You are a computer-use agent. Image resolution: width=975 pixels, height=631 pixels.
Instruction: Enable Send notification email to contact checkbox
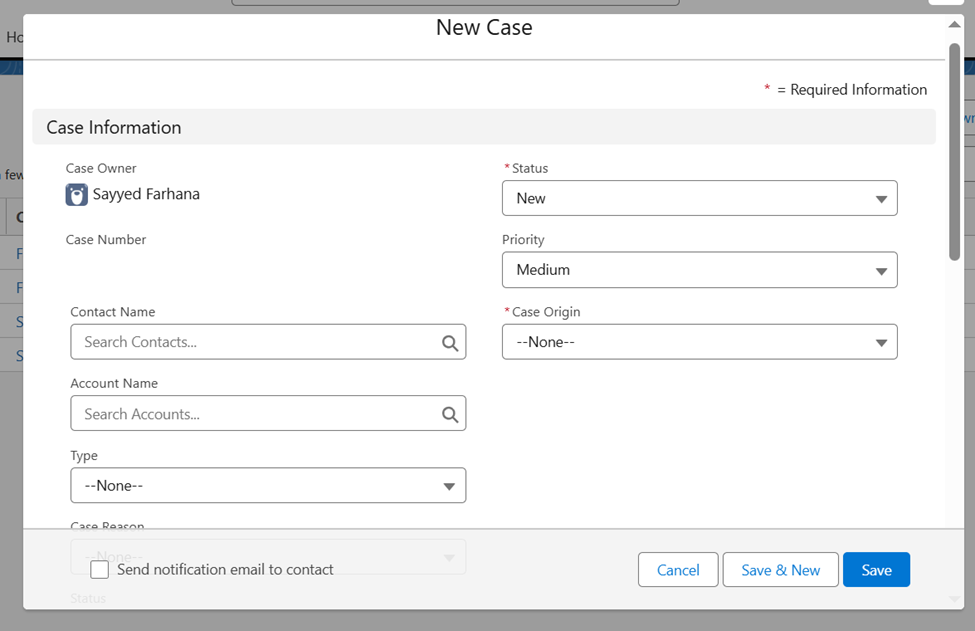100,570
